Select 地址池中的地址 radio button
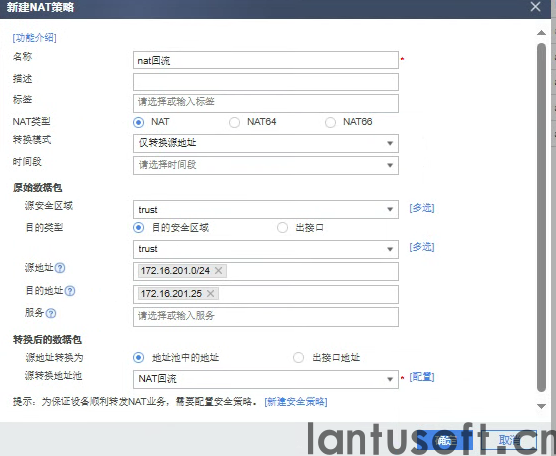Viewport: 556px width, 456px height. point(138,357)
